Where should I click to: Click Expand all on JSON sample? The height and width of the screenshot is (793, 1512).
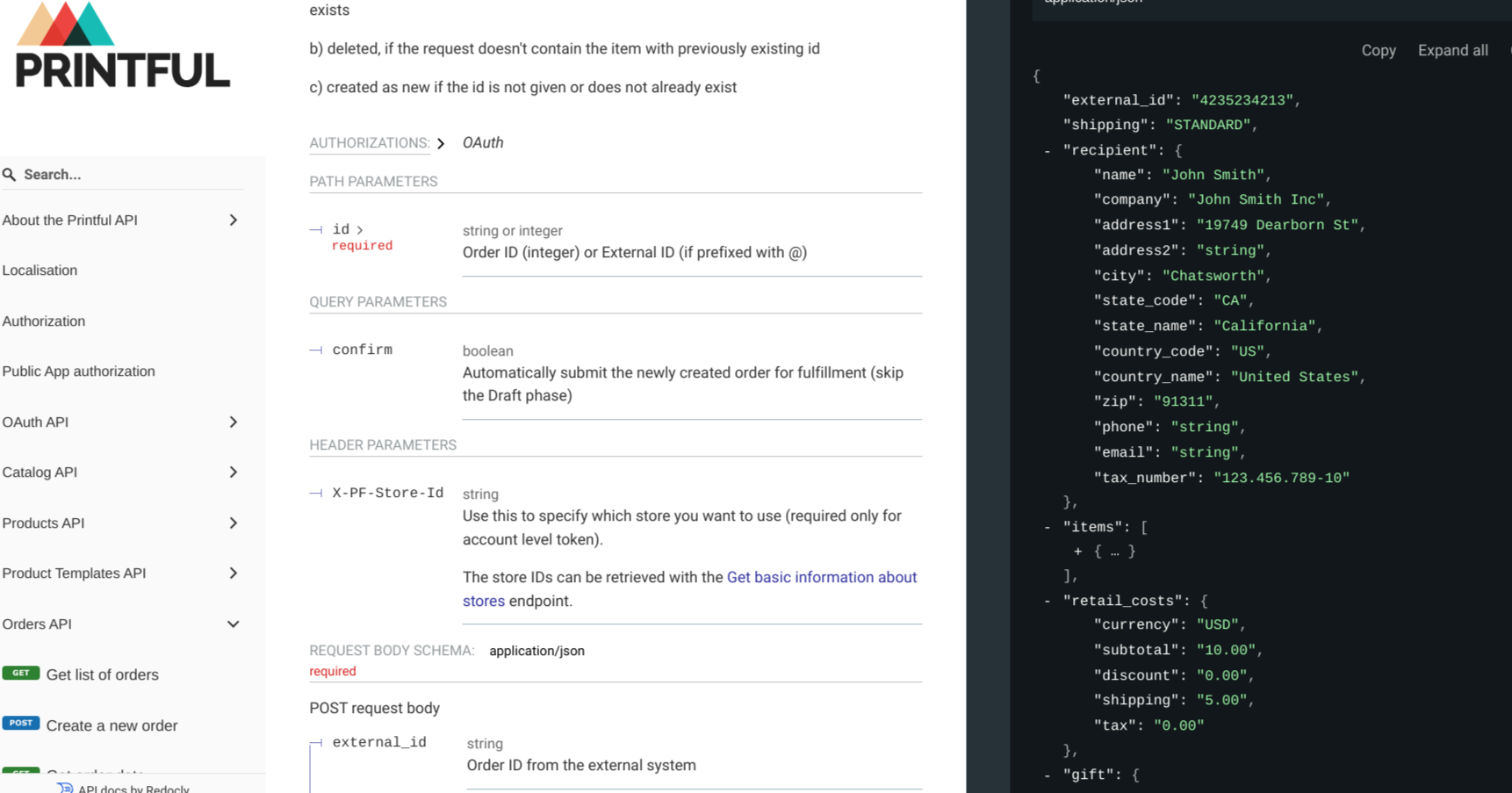1453,51
